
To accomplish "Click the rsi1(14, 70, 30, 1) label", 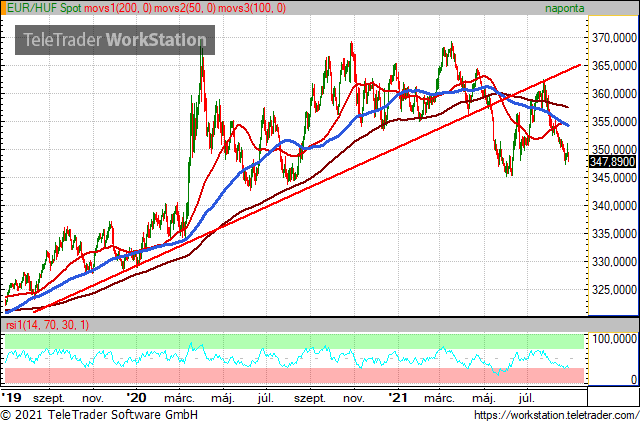I will click(x=47, y=325).
